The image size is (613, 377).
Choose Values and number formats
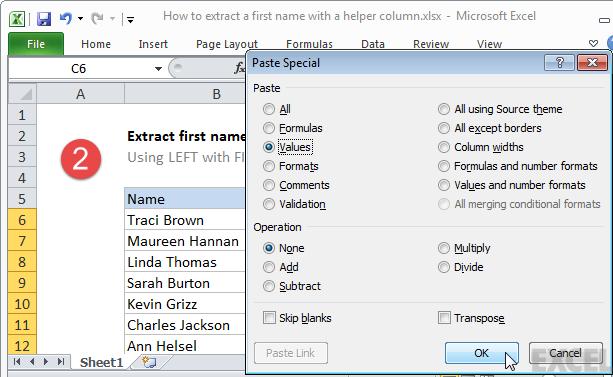pos(444,185)
